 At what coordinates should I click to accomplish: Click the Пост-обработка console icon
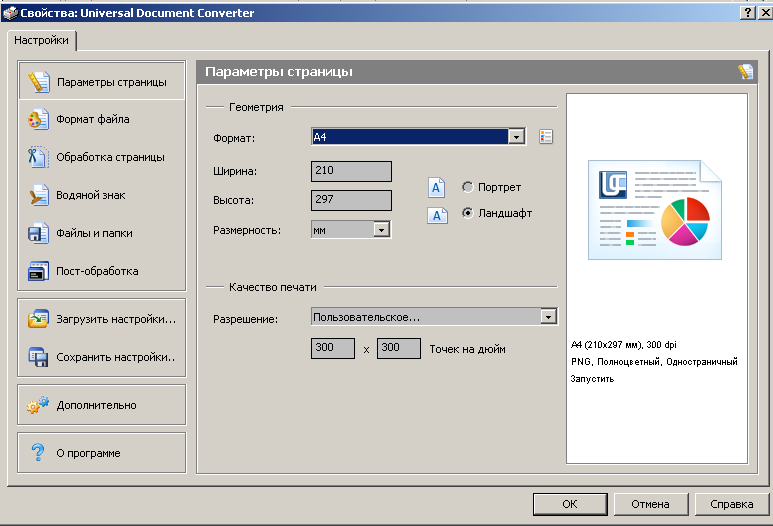pyautogui.click(x=38, y=271)
